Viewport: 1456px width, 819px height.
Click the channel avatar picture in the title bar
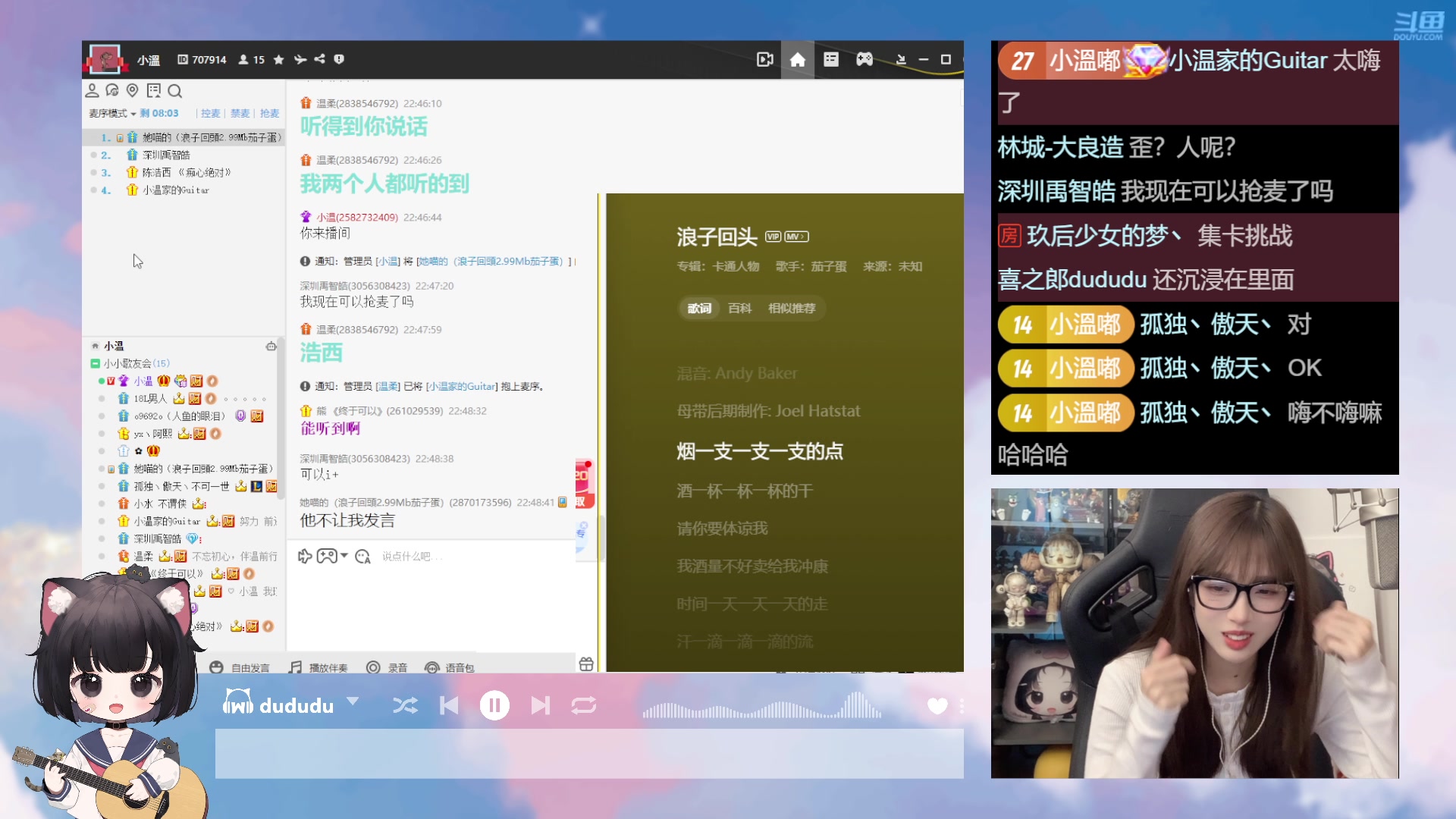[105, 59]
